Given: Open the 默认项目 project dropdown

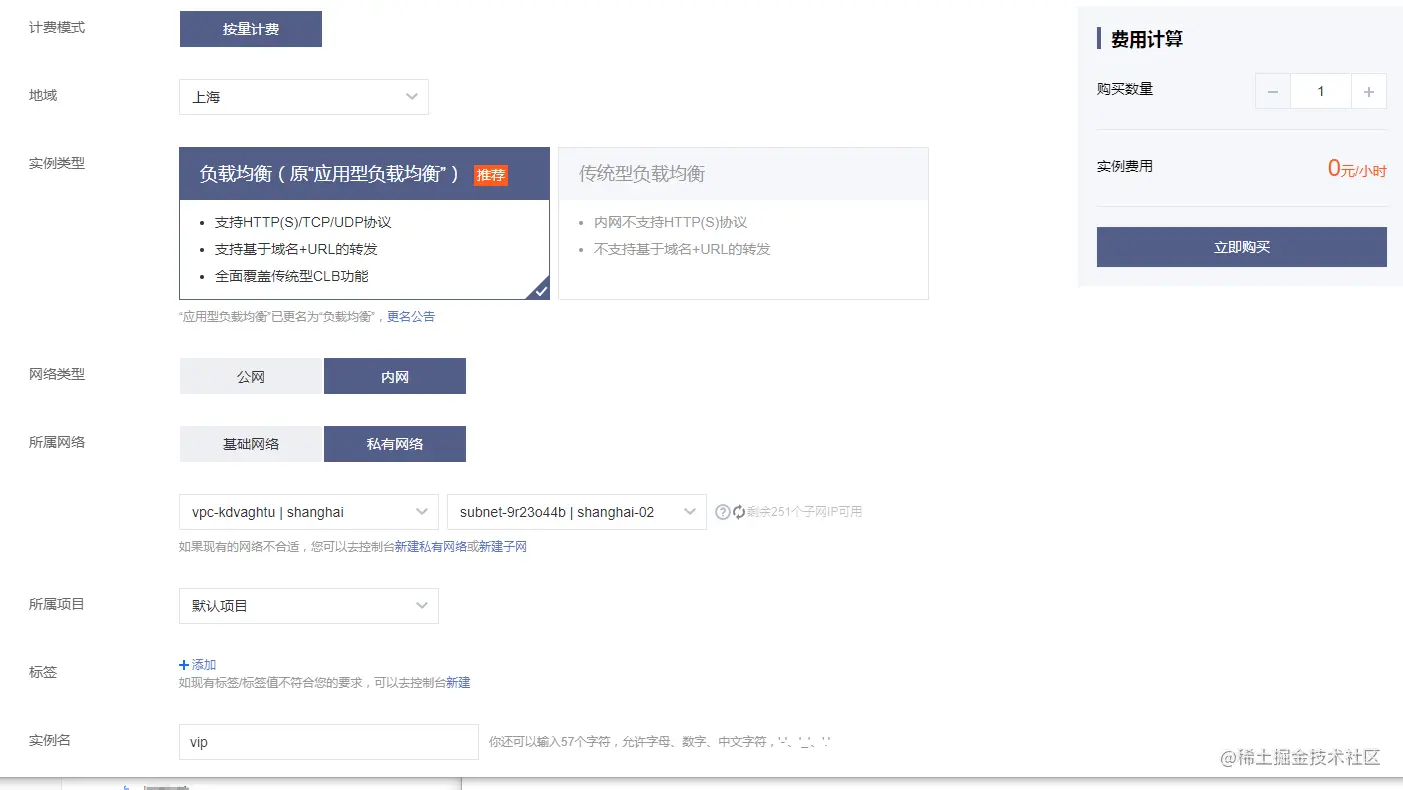Looking at the screenshot, I should coord(309,606).
